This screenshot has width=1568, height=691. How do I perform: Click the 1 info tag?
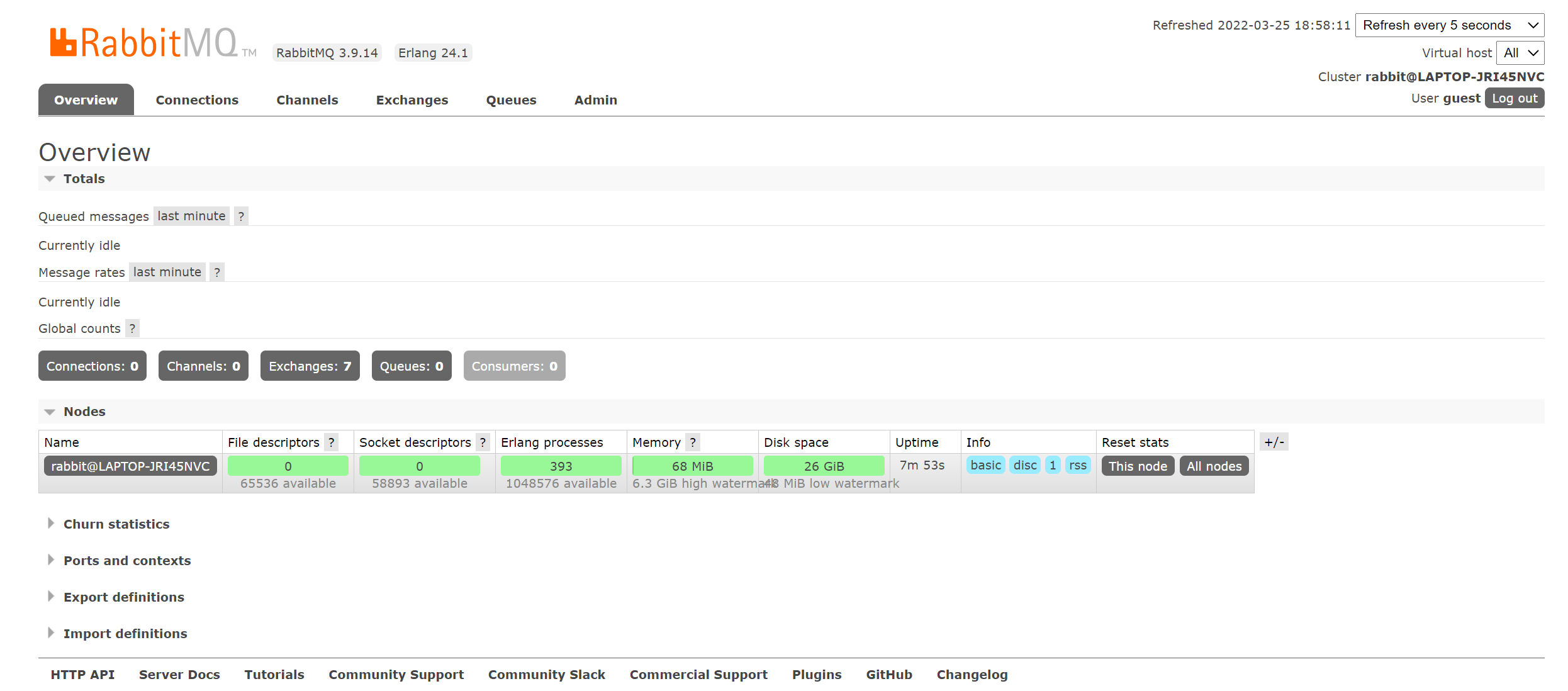coord(1053,465)
